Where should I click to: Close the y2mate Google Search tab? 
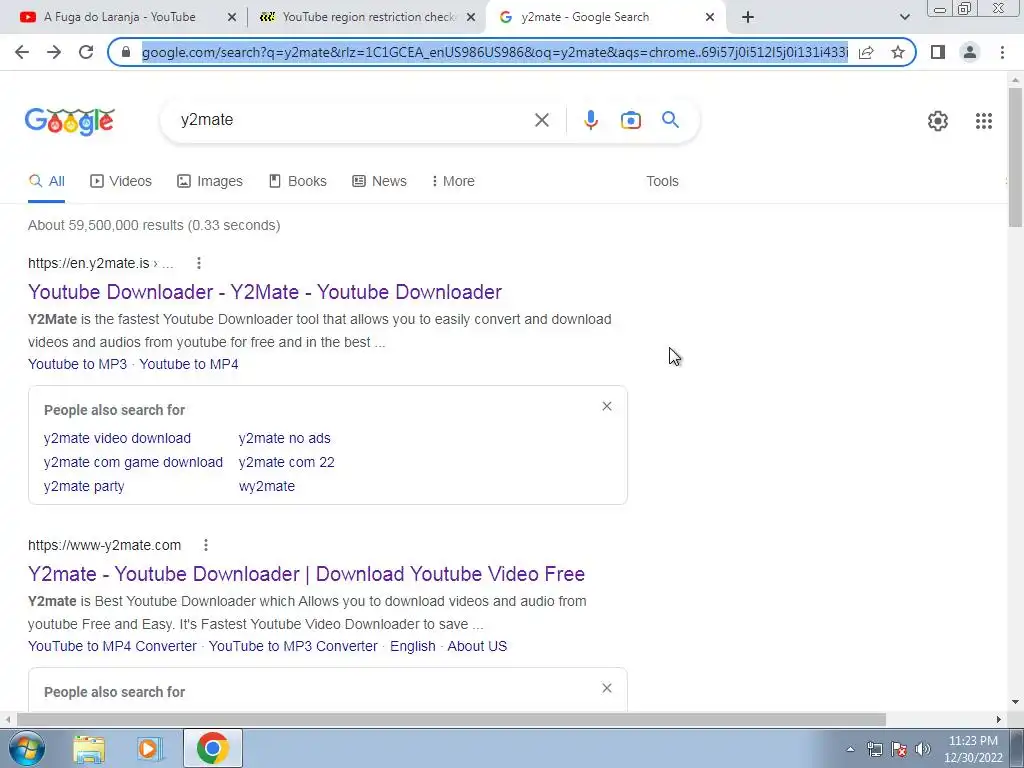click(710, 18)
